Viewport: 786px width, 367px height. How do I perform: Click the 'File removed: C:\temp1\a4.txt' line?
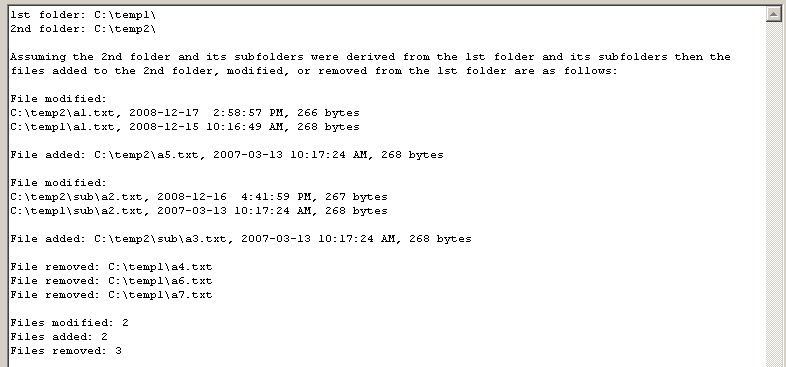click(x=111, y=267)
